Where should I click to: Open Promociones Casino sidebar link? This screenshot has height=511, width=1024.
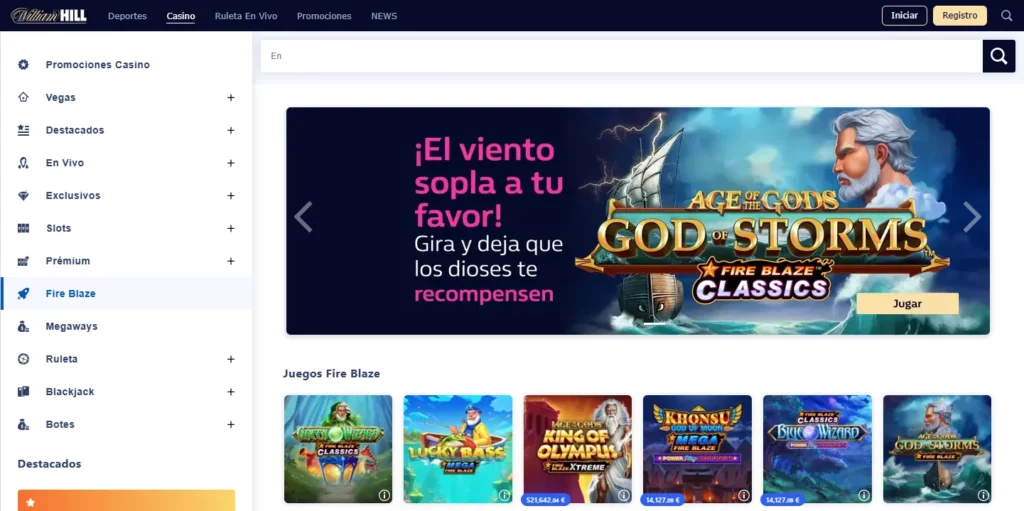(98, 65)
